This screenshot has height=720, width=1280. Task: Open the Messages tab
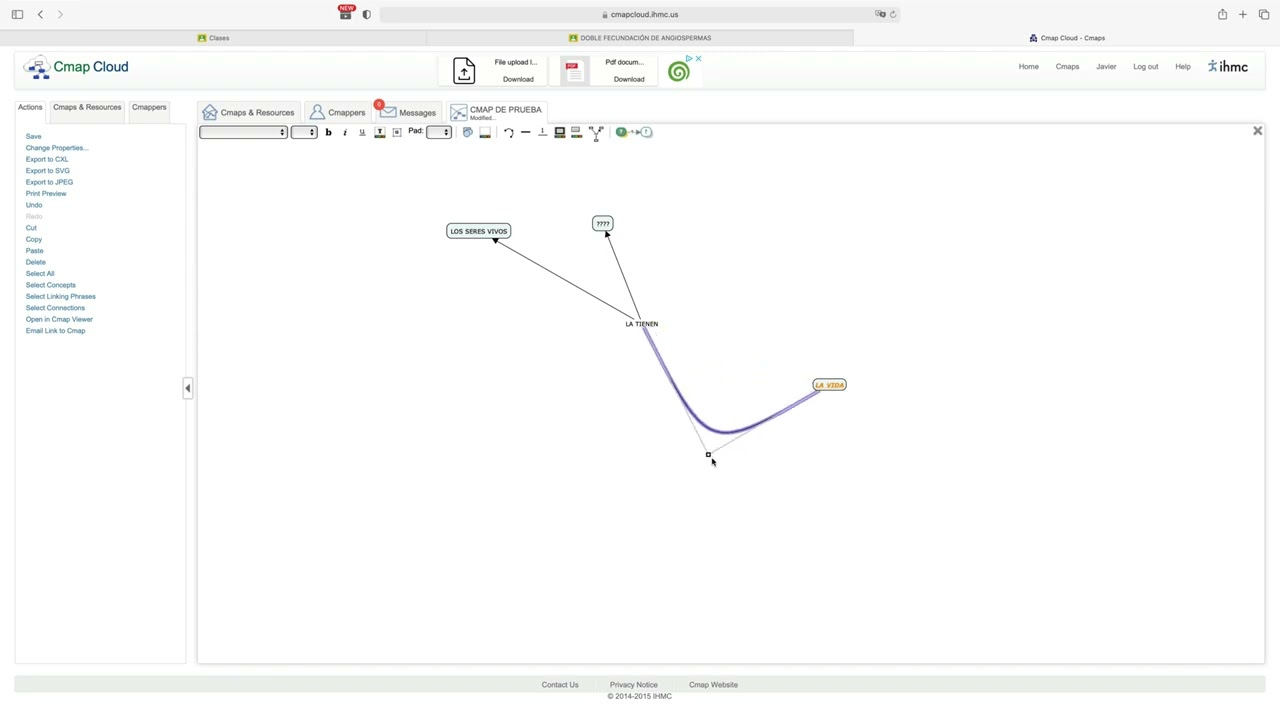408,112
